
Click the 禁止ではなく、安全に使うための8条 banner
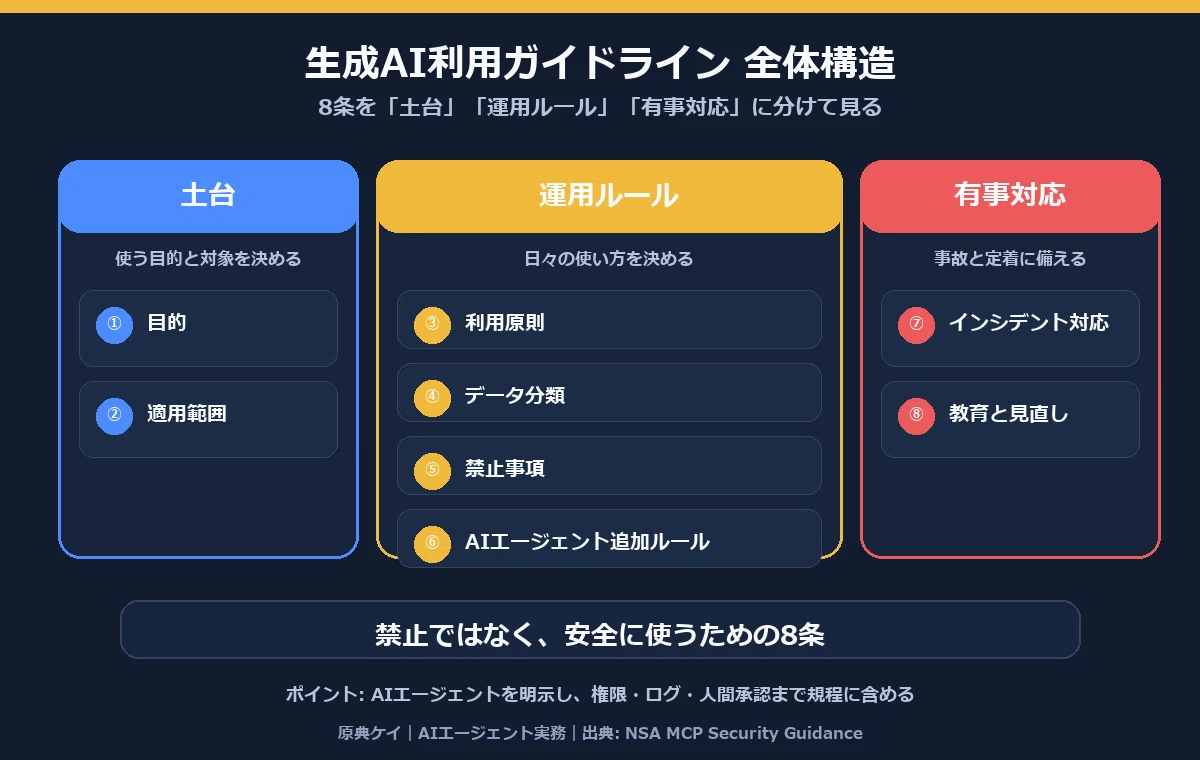coord(600,630)
